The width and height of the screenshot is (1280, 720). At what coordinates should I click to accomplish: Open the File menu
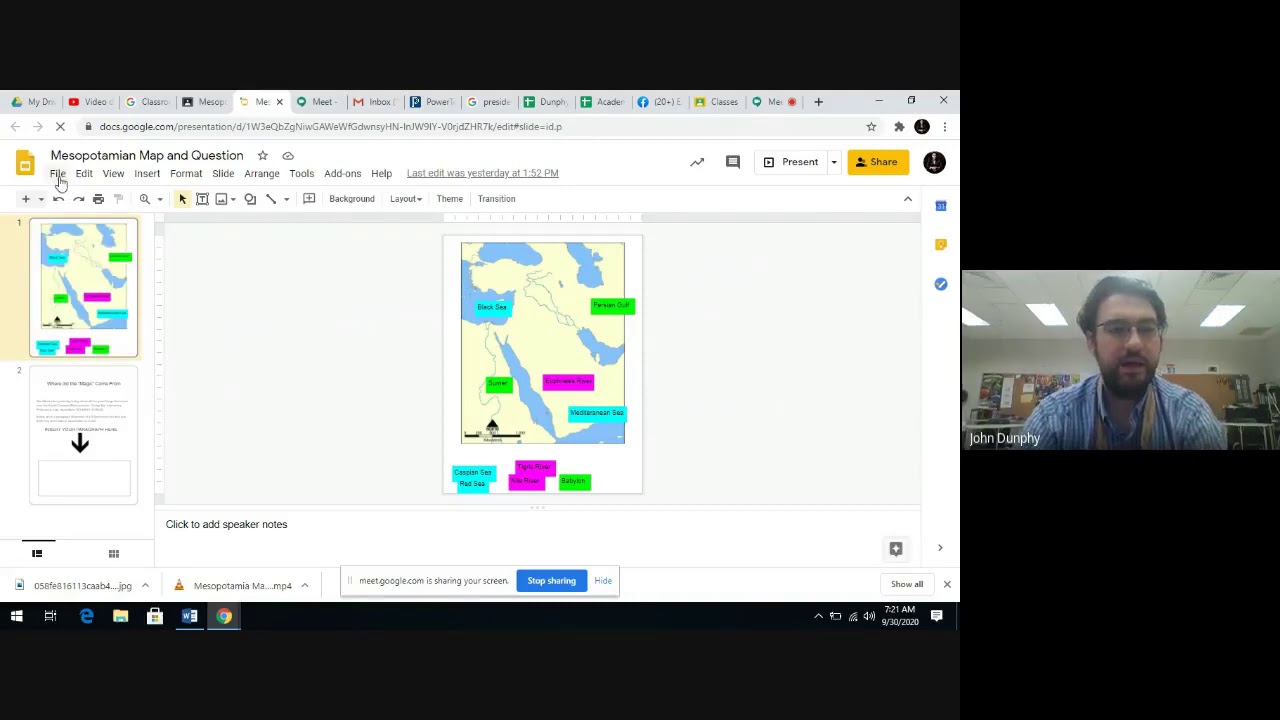[x=58, y=174]
